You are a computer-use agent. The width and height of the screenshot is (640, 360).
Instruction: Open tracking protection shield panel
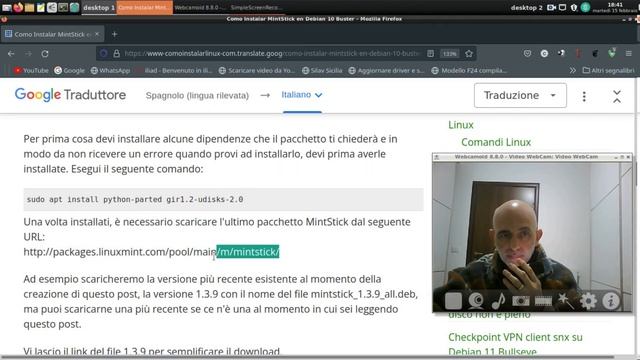104,53
